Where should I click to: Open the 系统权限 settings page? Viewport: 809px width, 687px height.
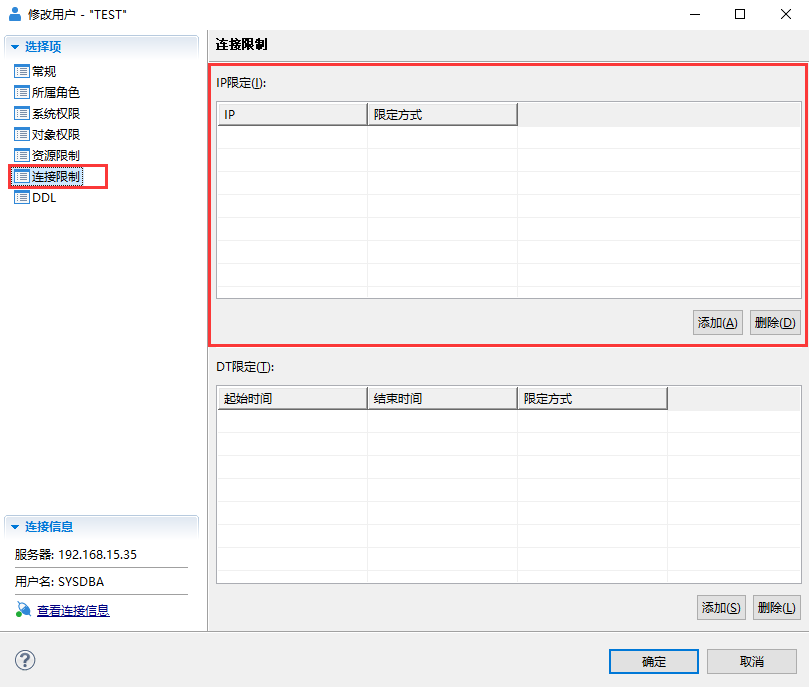(x=56, y=113)
